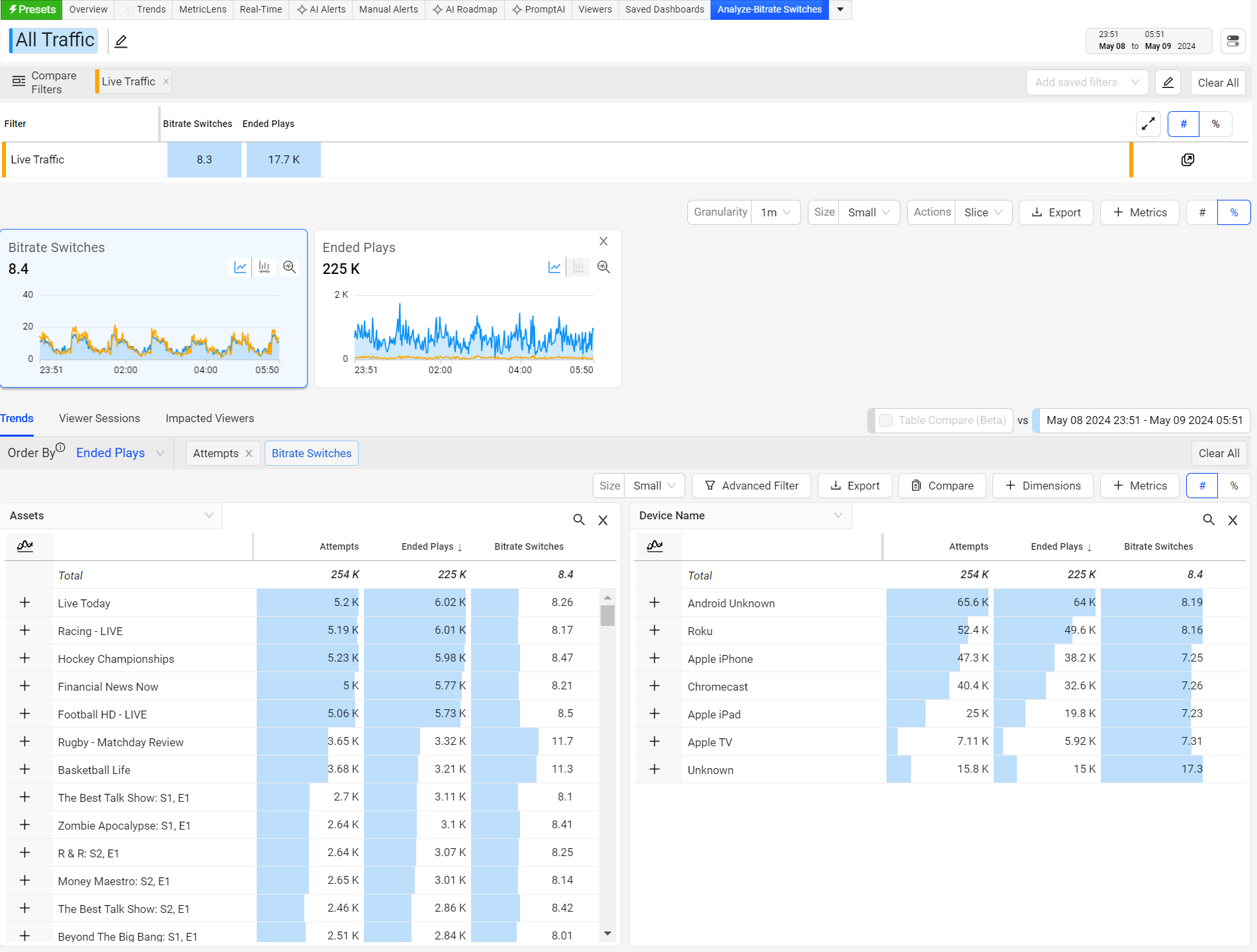
Task: Expand the Hockey Championships asset row
Action: 25,658
